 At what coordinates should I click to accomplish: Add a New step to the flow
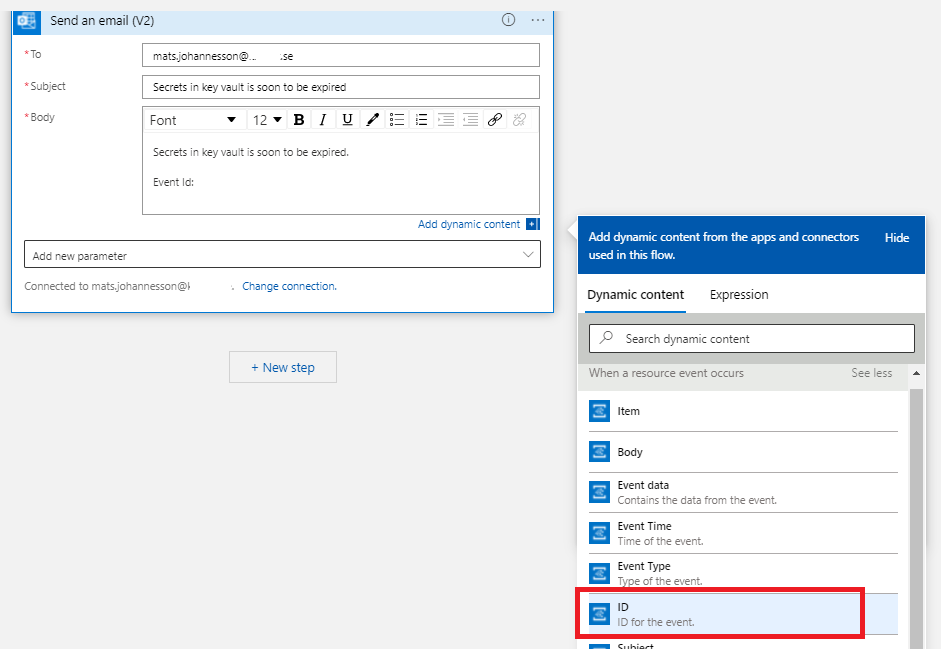[x=283, y=367]
